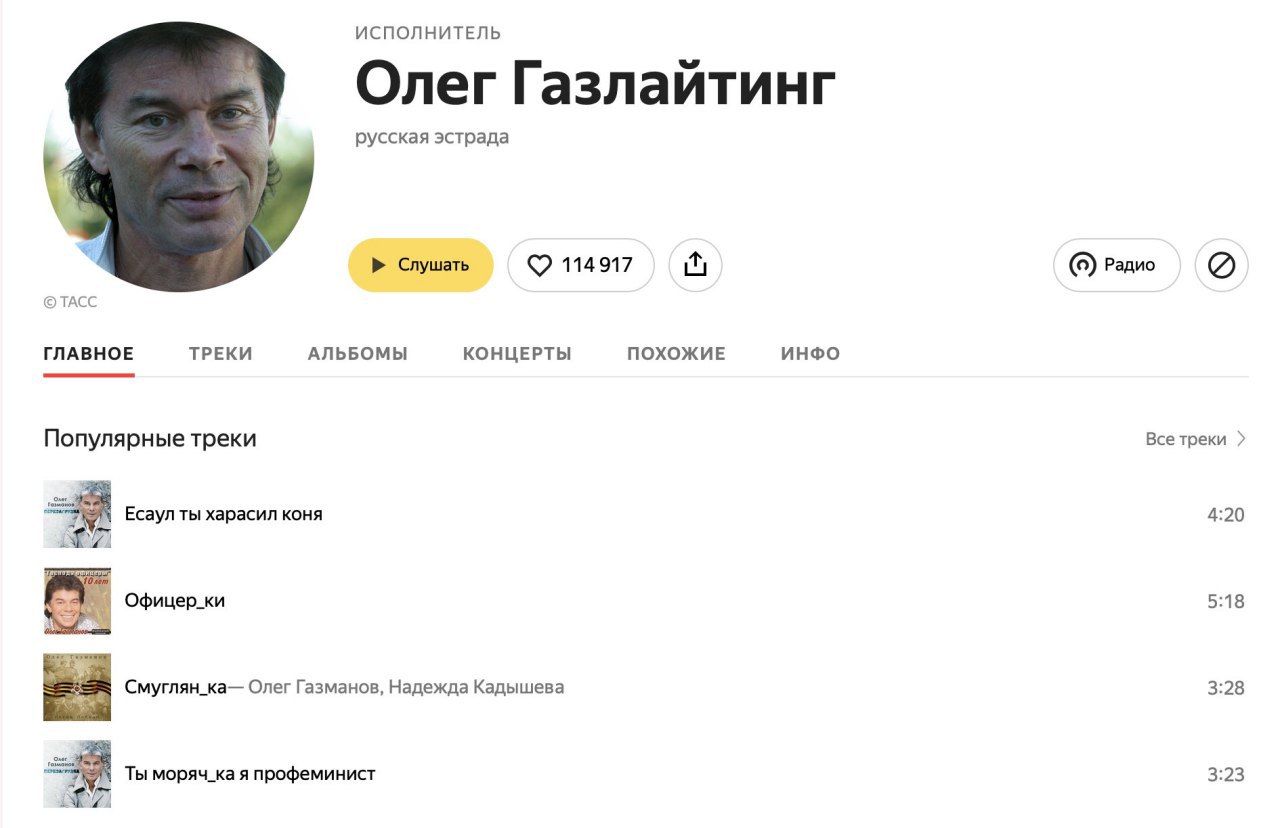Screen dimensions: 1280x828
Task: Go to the Концерты tab
Action: coord(517,353)
